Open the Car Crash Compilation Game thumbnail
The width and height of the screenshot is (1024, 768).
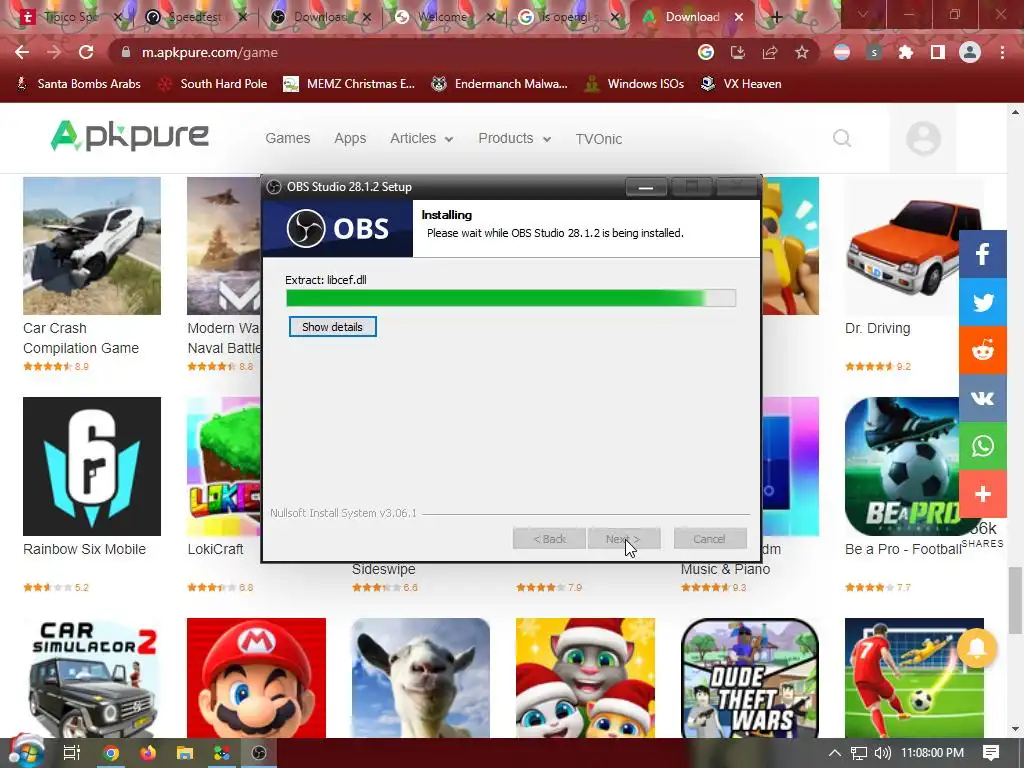(91, 246)
